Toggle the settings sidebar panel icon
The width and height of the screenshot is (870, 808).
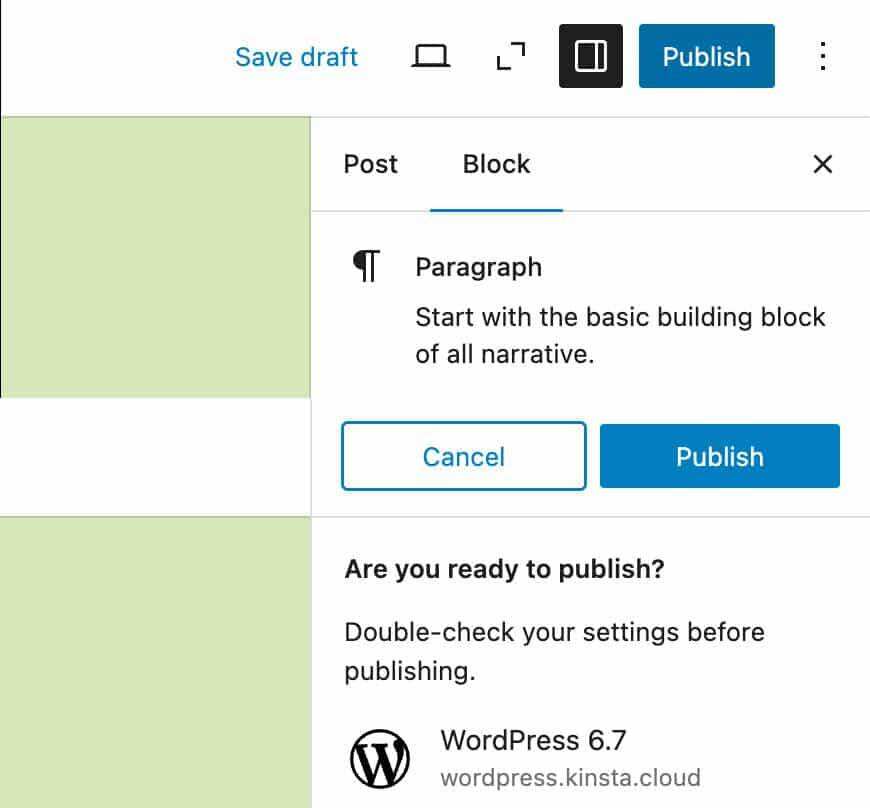[591, 57]
